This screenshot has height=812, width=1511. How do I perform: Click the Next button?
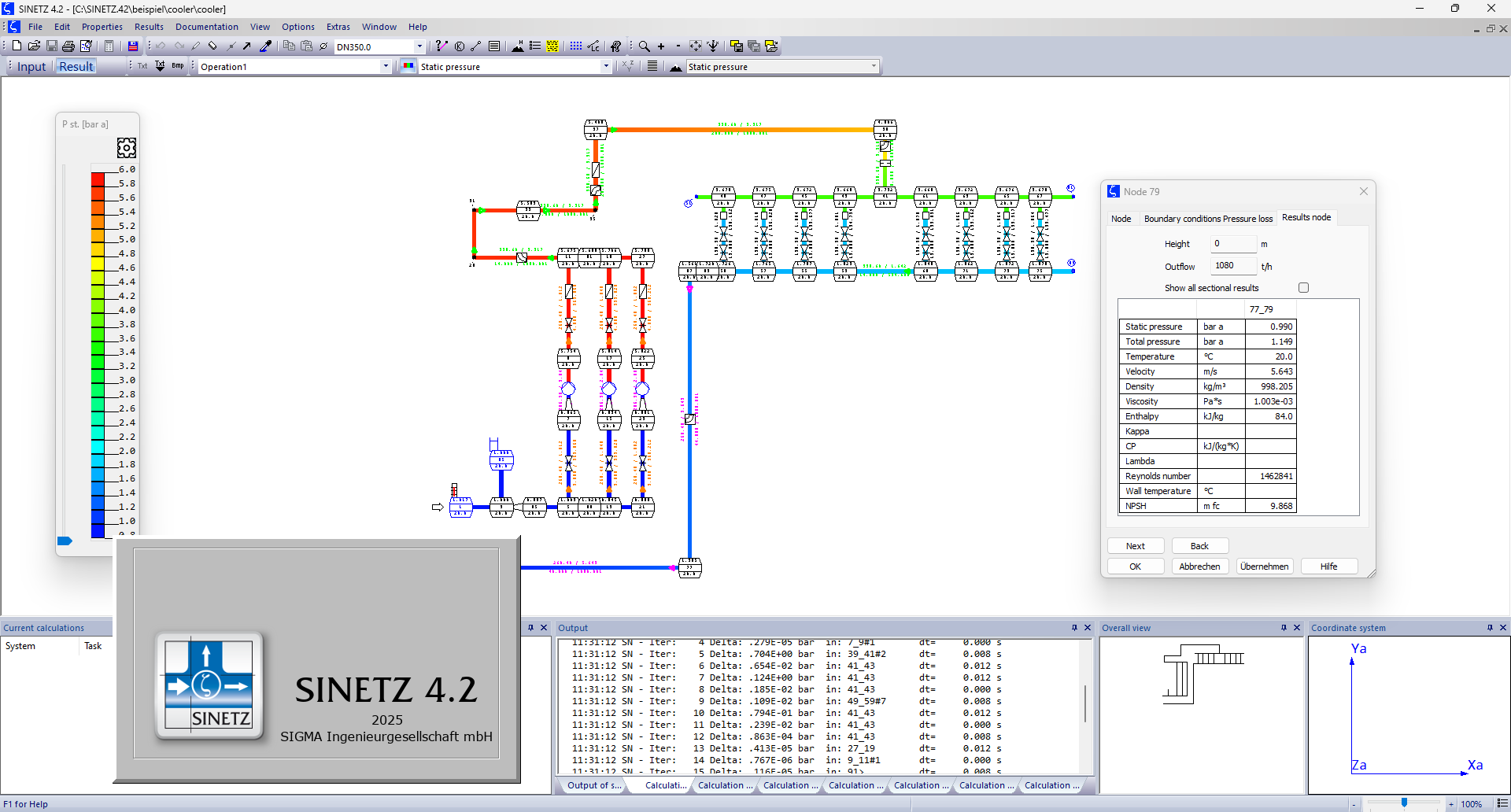[x=1136, y=546]
